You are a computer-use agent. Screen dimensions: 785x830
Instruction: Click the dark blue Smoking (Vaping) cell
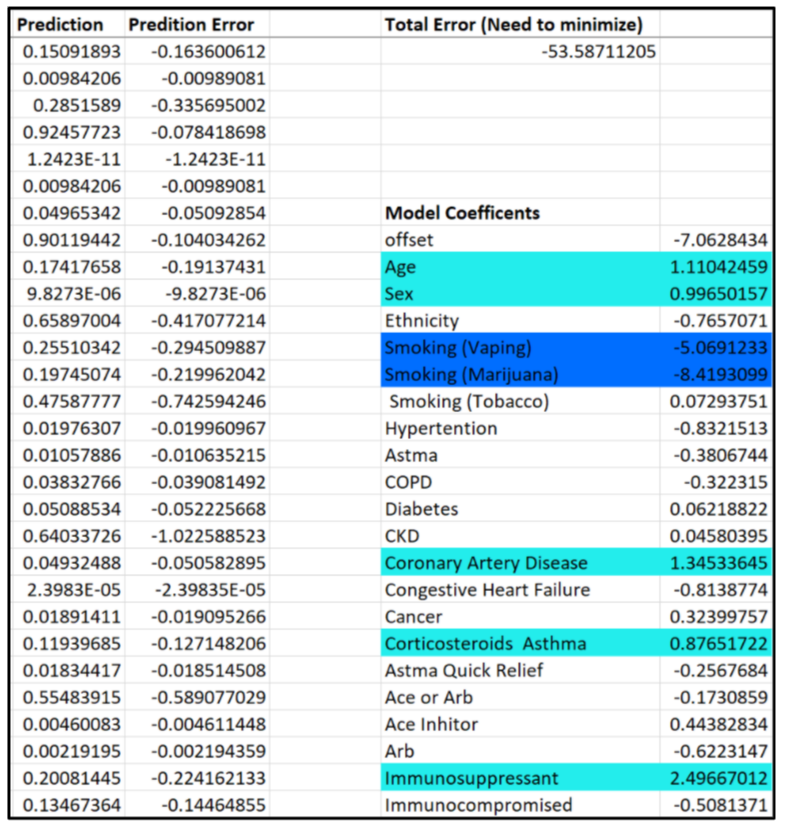tap(520, 348)
